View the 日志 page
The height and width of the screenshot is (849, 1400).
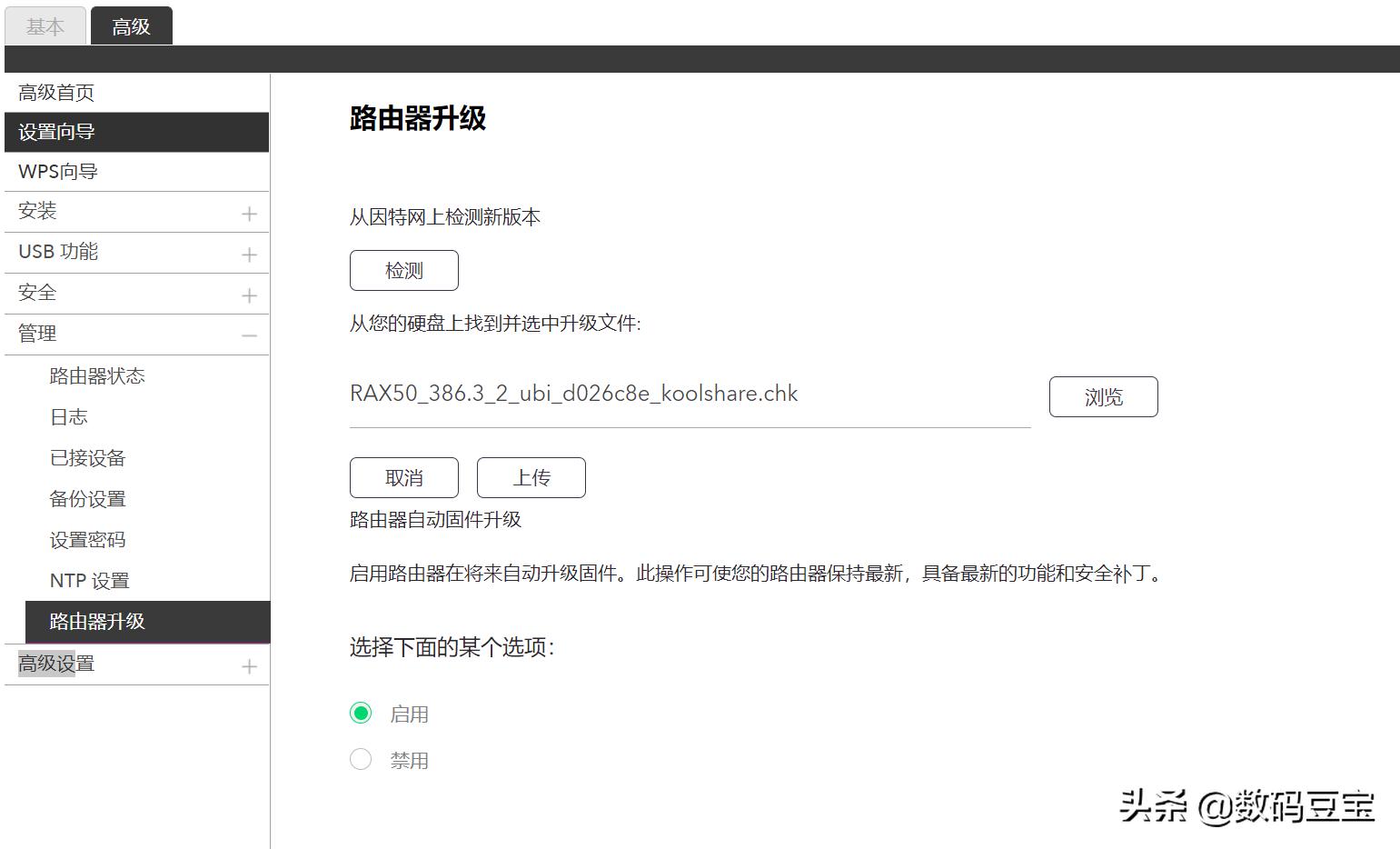coord(68,416)
